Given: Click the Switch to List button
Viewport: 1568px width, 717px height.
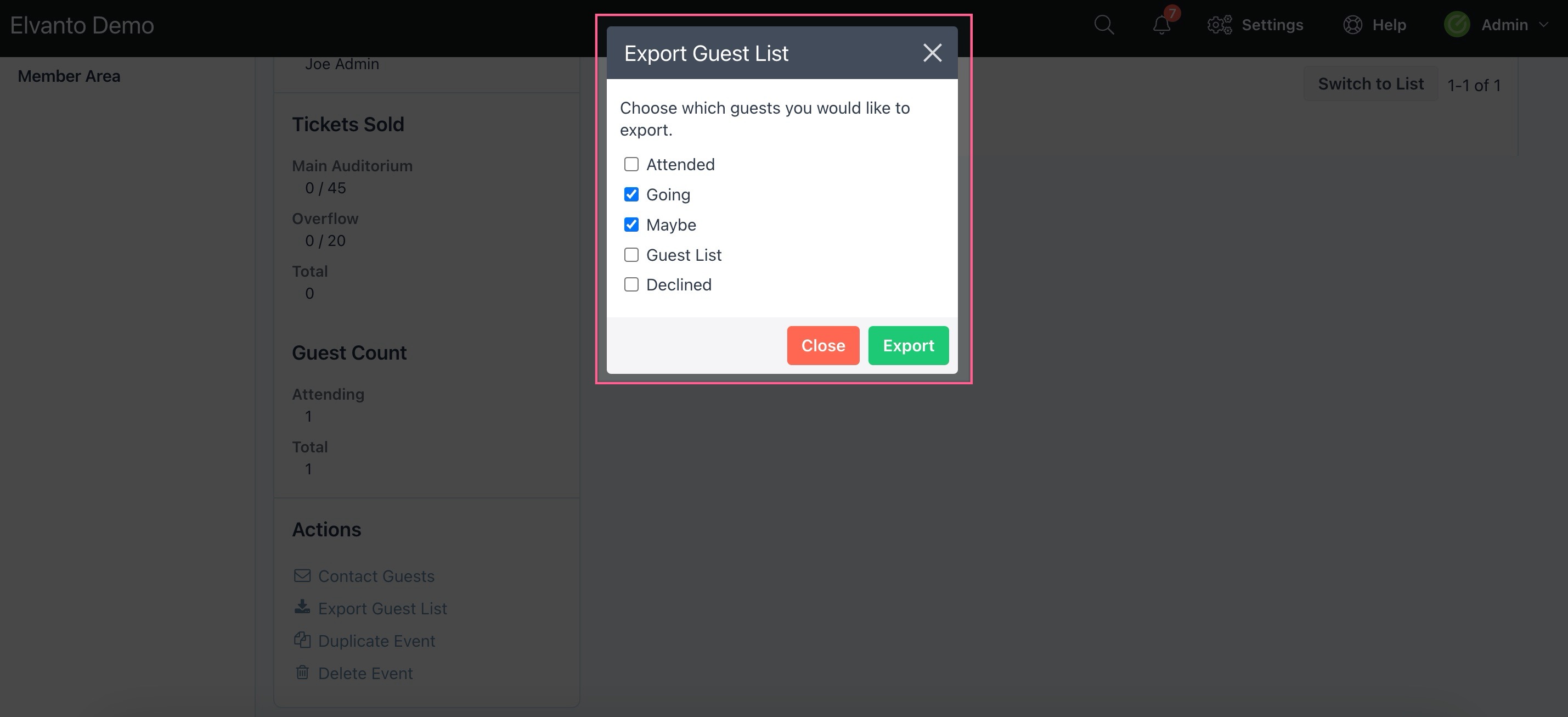Looking at the screenshot, I should click(x=1370, y=84).
